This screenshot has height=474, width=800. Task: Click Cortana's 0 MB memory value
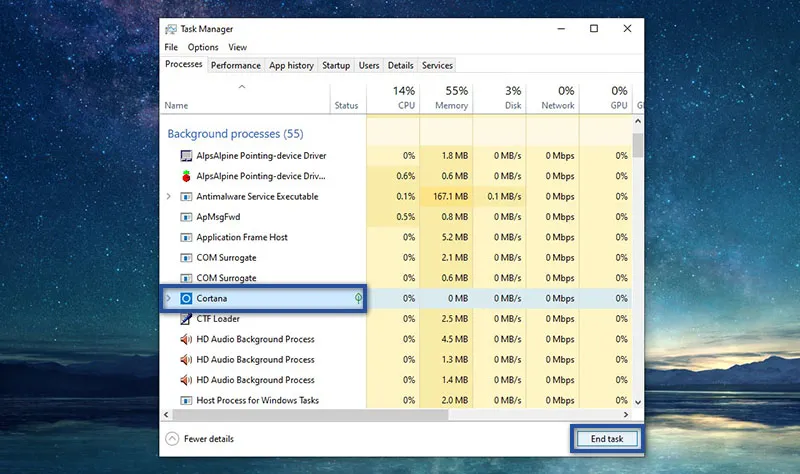click(458, 298)
